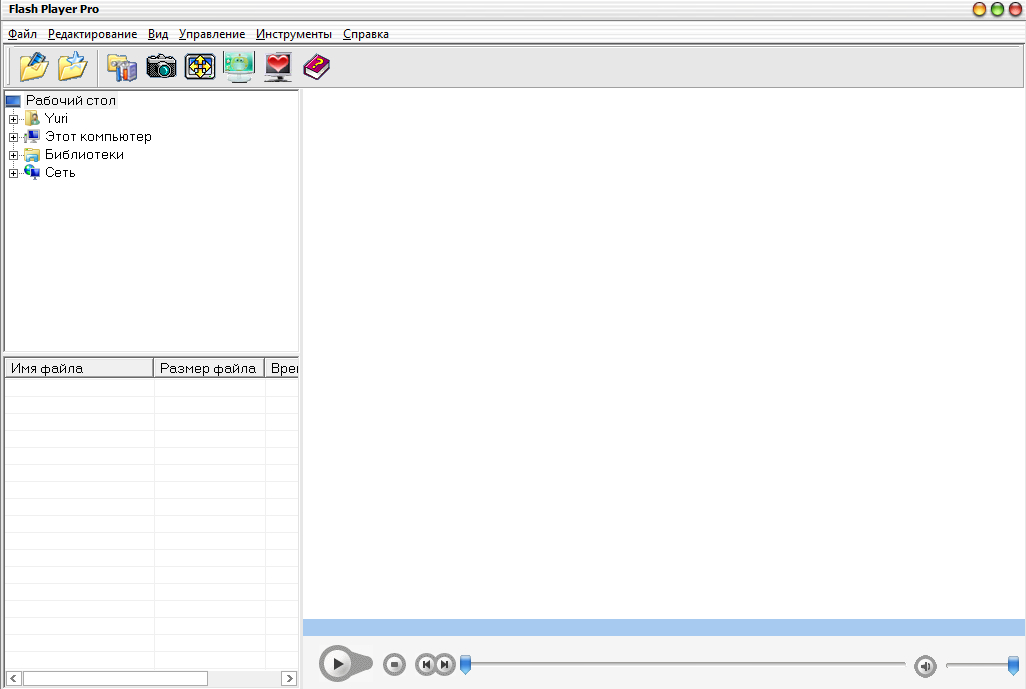The width and height of the screenshot is (1026, 689).
Task: Click the open file folder icon
Action: coord(33,67)
